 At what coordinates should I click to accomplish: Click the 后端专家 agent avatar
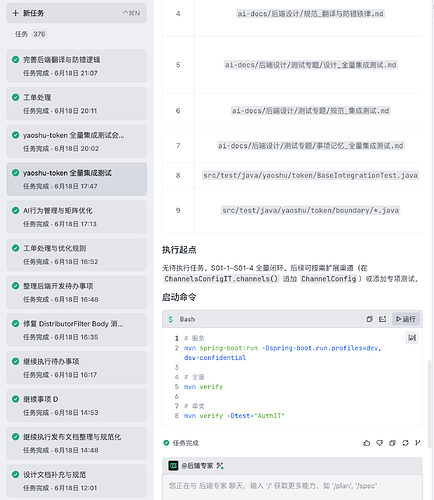click(x=173, y=466)
